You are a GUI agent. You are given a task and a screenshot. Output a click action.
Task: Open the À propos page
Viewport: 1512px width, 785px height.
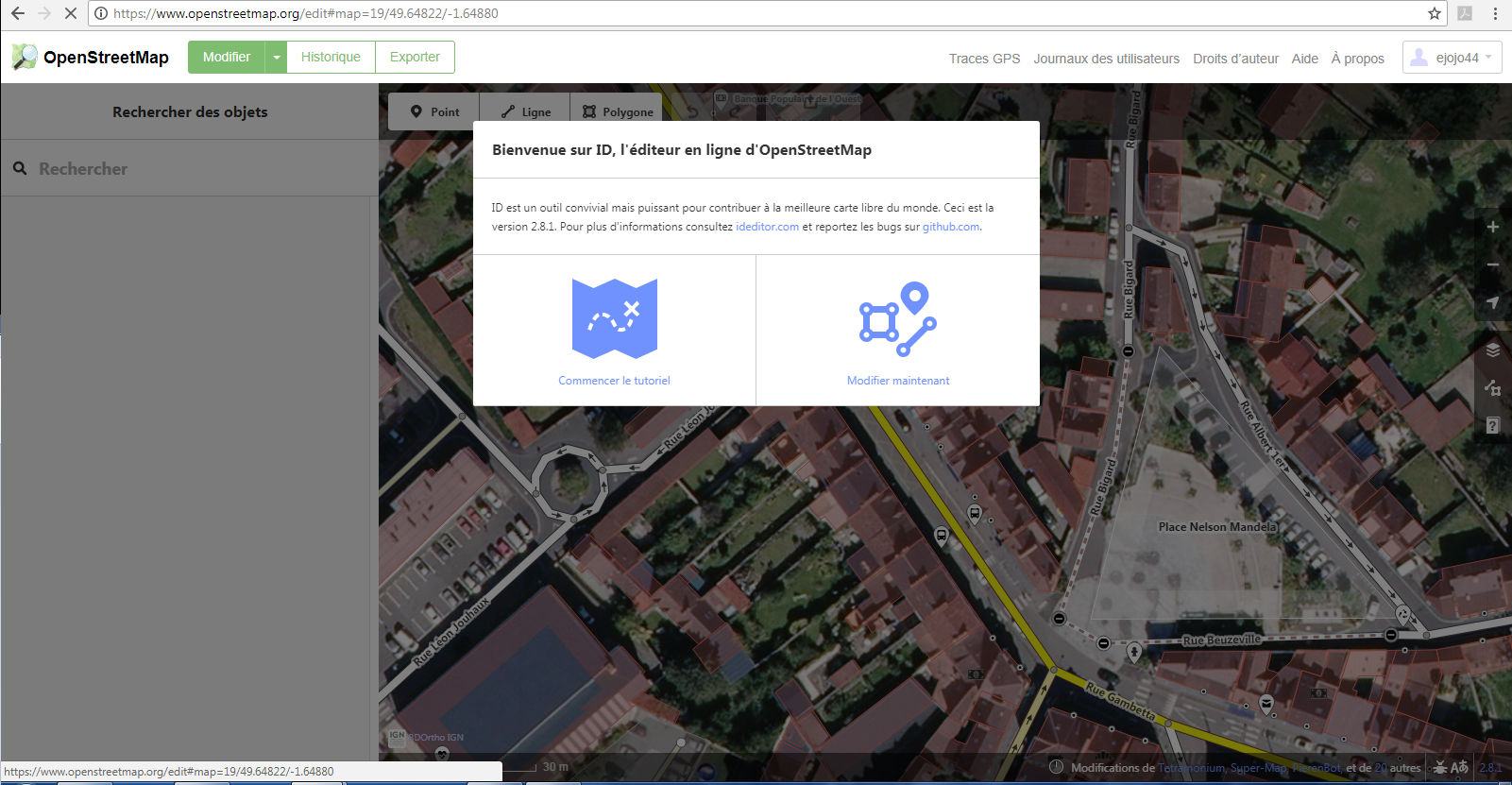click(1357, 59)
